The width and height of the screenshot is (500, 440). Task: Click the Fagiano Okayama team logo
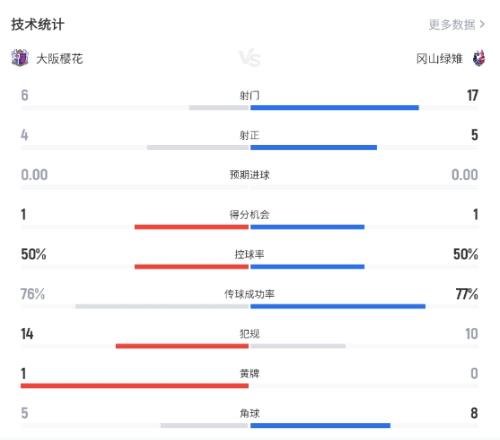(x=479, y=58)
